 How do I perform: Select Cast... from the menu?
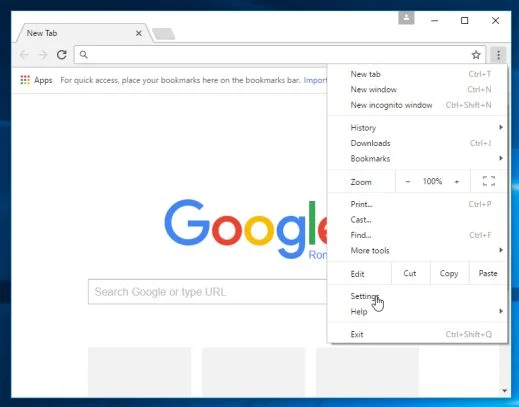point(417,220)
